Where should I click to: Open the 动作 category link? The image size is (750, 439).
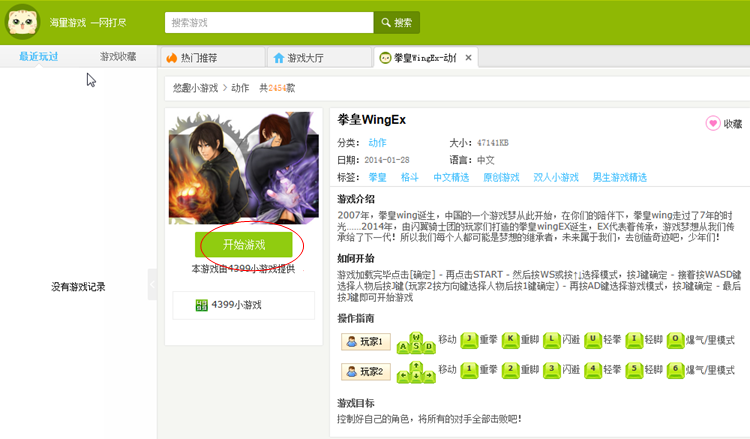[377, 143]
